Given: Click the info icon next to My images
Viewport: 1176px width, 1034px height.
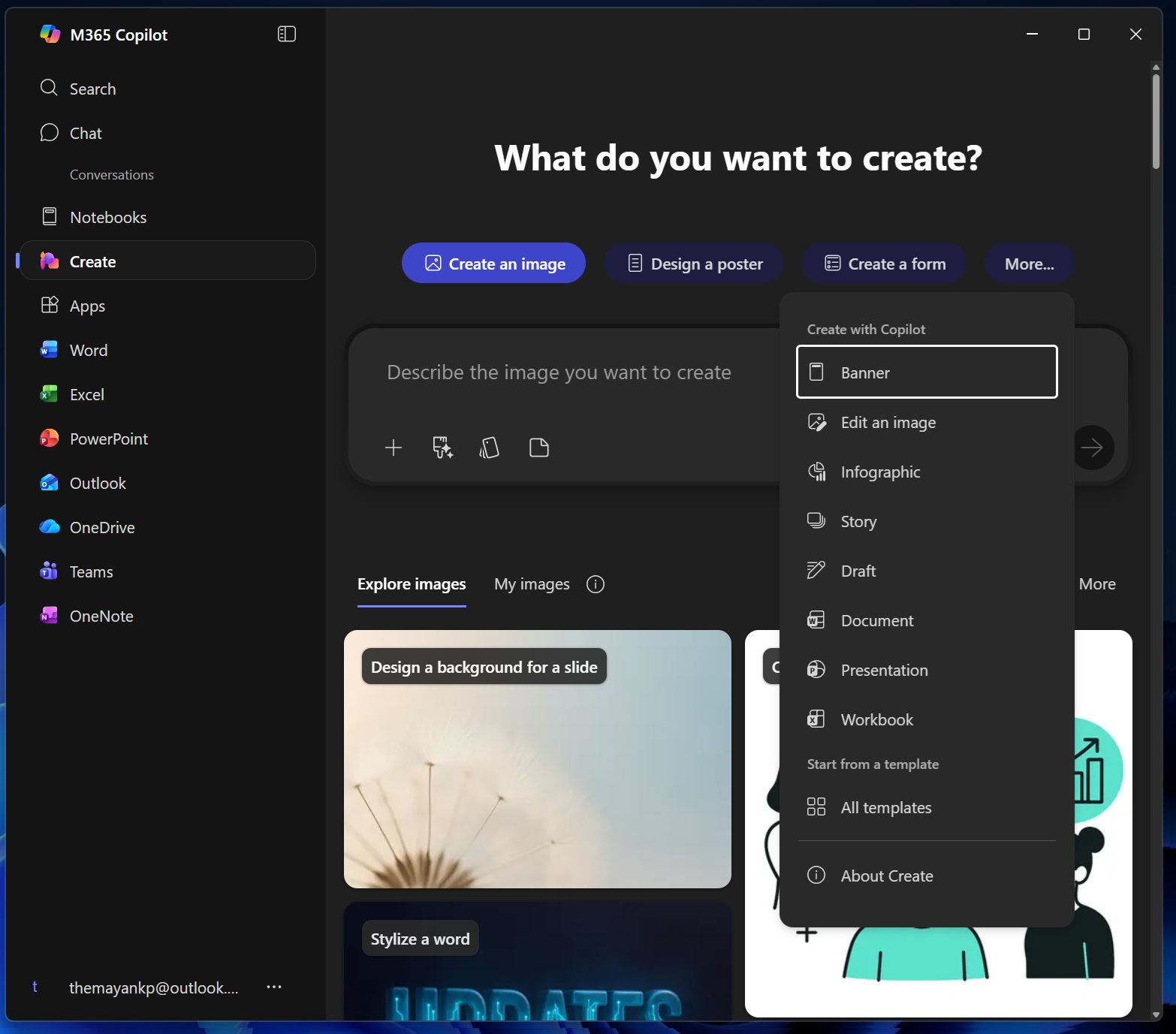Looking at the screenshot, I should [x=596, y=583].
